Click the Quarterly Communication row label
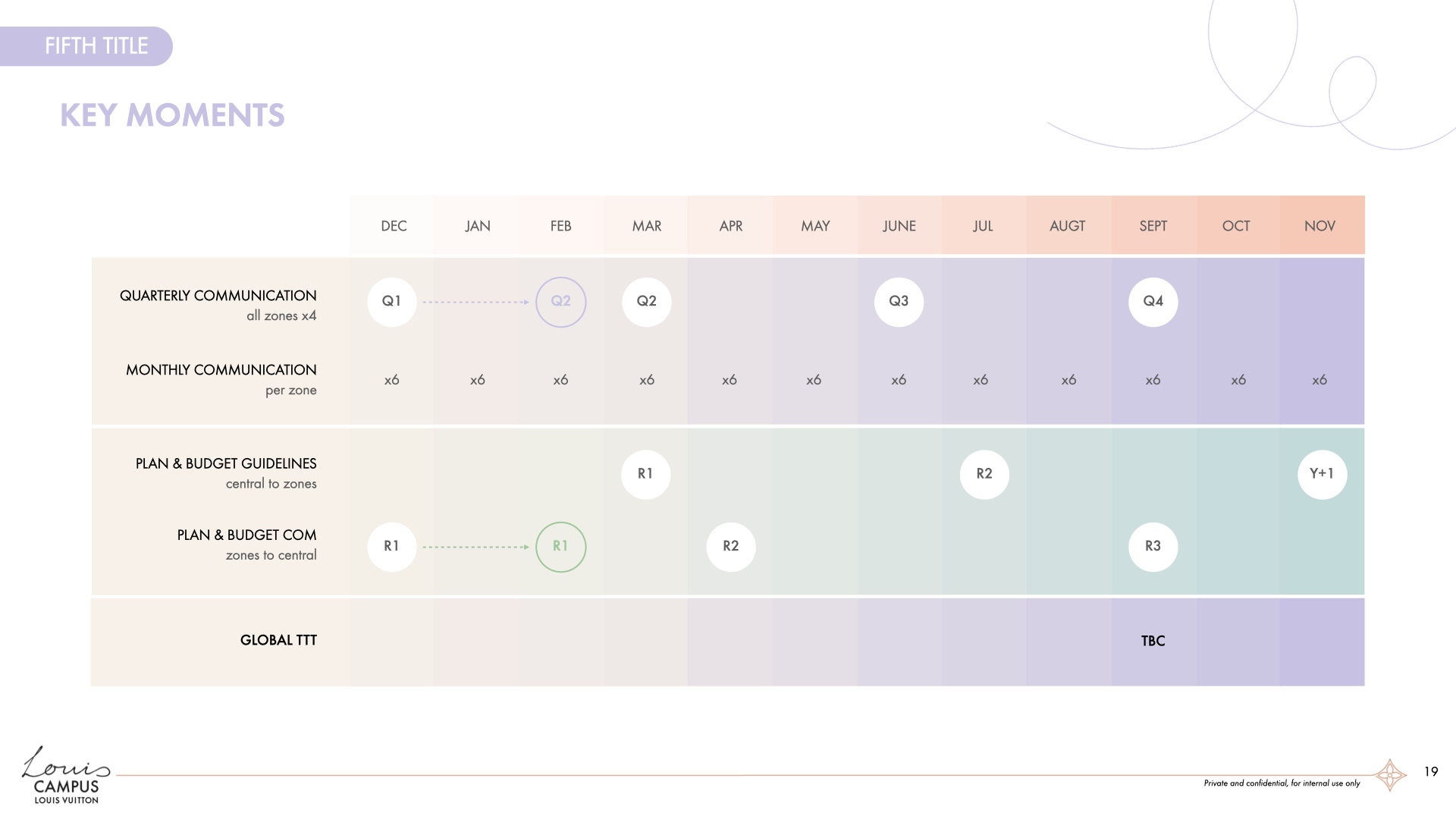1456x819 pixels. coord(218,296)
